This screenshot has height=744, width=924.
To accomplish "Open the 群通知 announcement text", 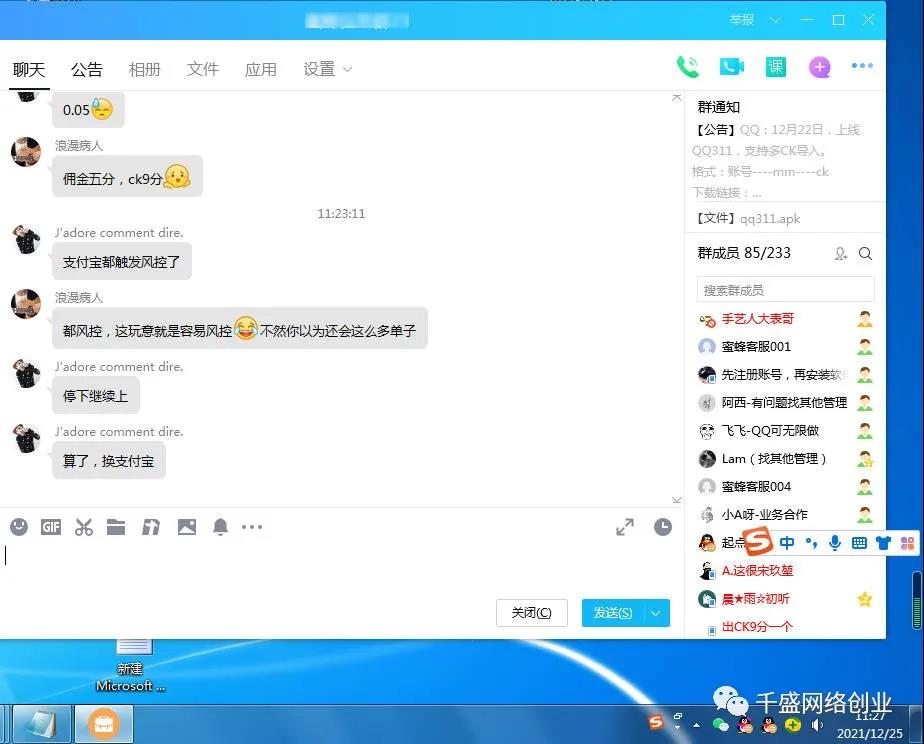I will 777,161.
